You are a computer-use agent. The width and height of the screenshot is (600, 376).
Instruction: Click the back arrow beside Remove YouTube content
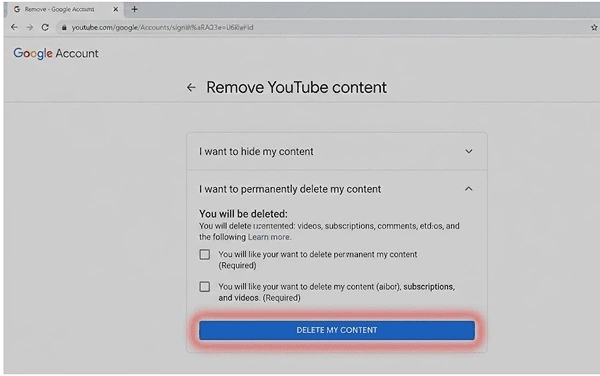coord(191,88)
